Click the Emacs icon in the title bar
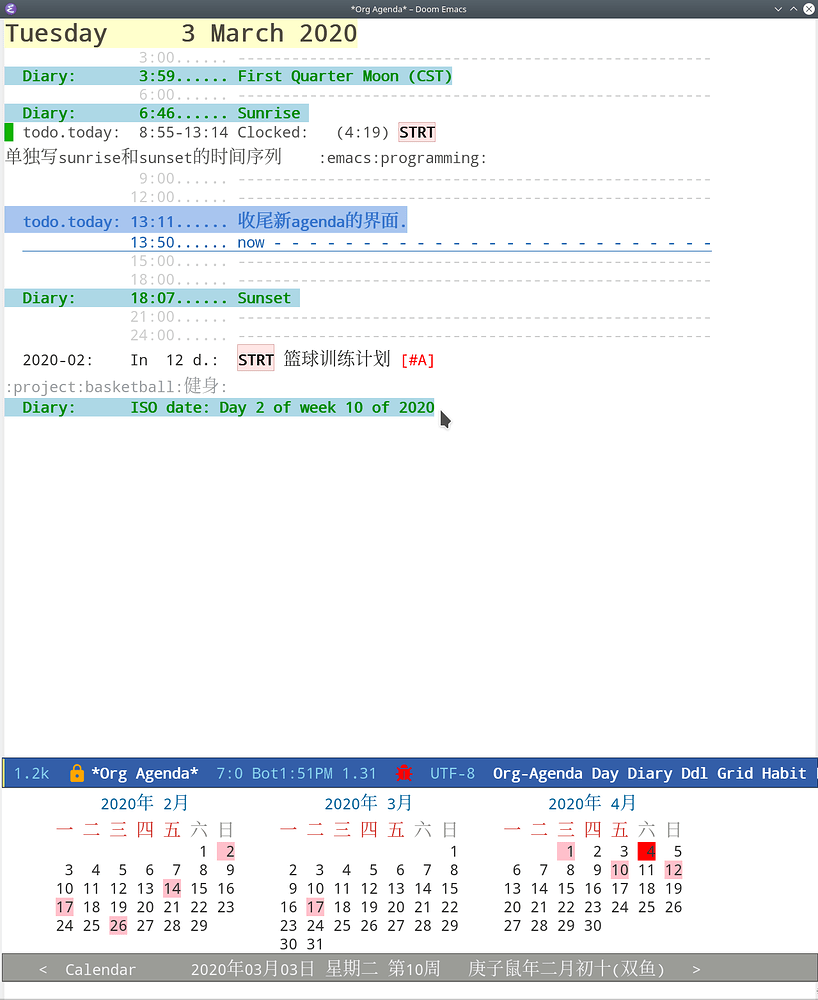 point(10,9)
